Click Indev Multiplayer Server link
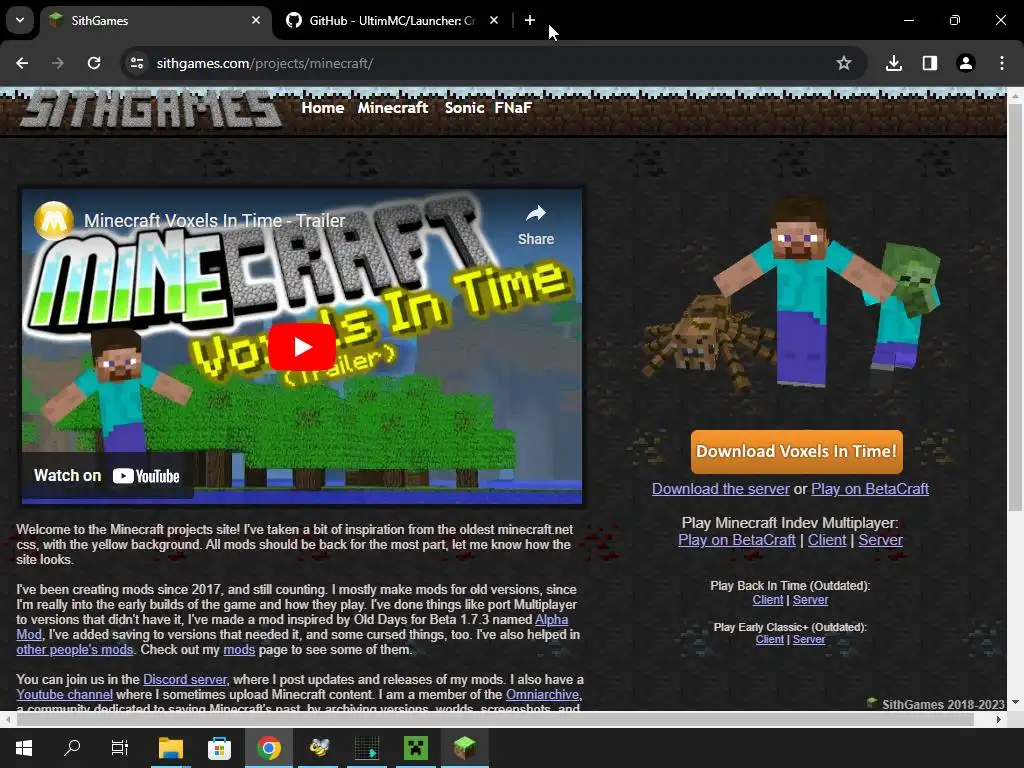 [880, 540]
